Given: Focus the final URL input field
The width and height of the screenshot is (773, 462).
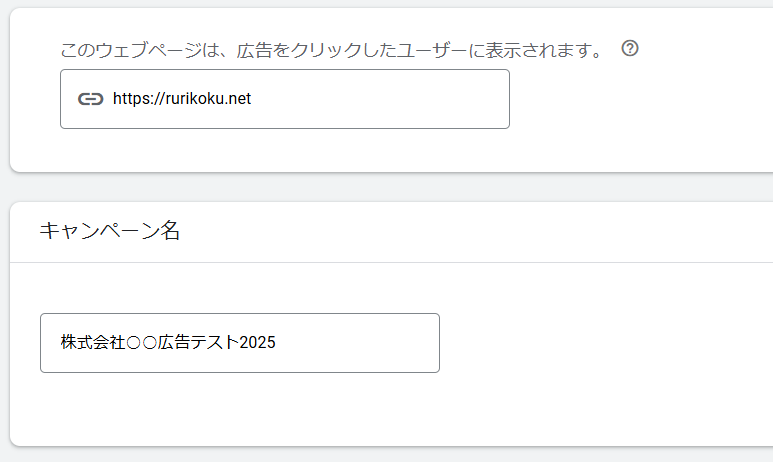Looking at the screenshot, I should [285, 99].
